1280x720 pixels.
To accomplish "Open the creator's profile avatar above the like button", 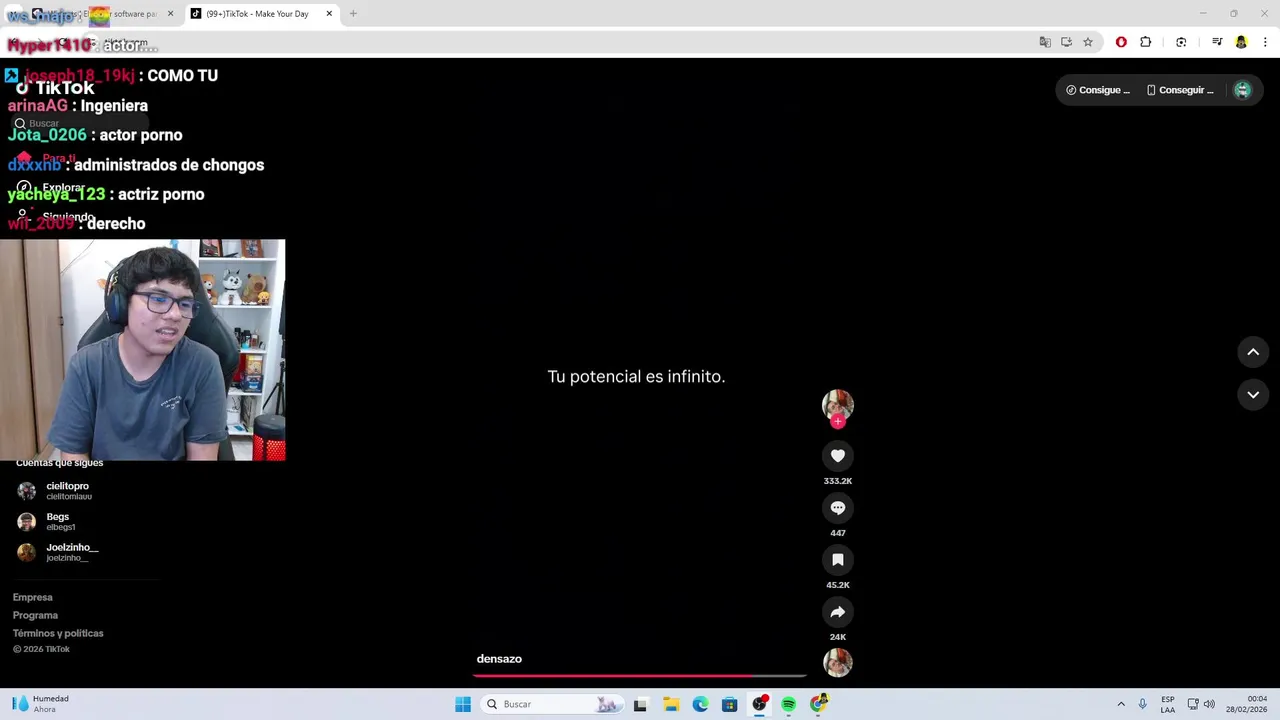I will 838,404.
